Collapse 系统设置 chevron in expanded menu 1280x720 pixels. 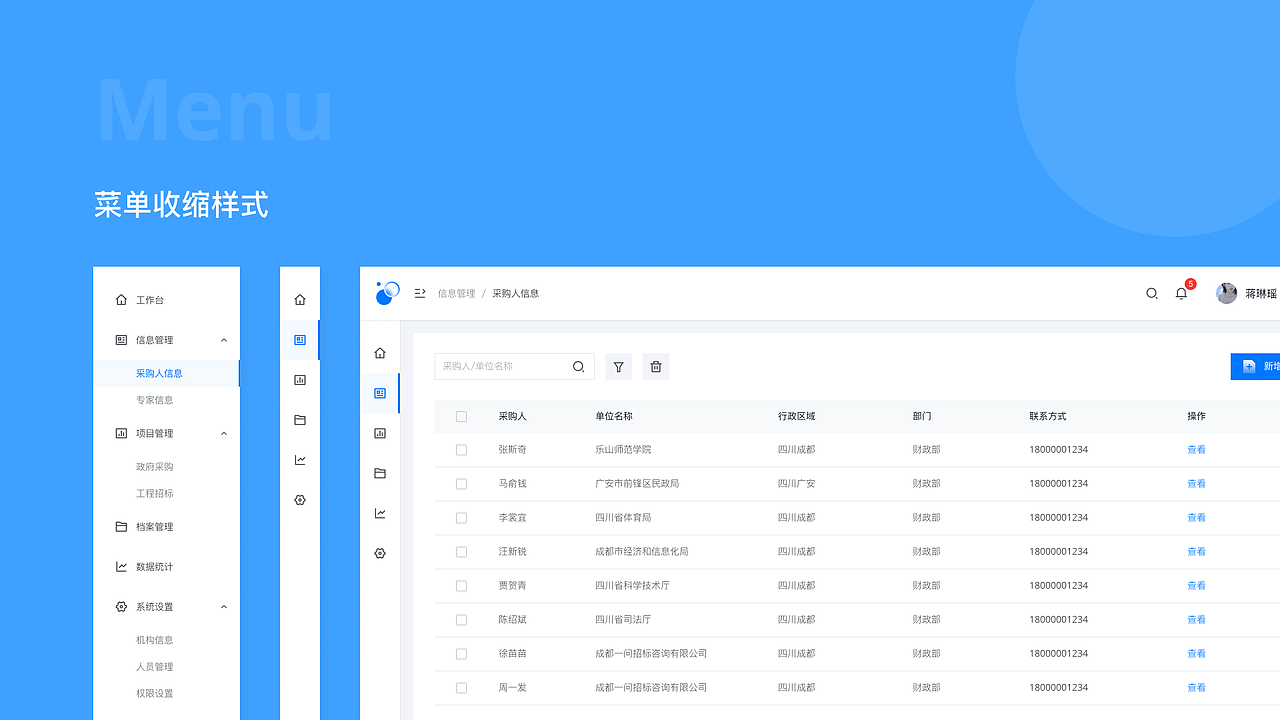(x=224, y=607)
